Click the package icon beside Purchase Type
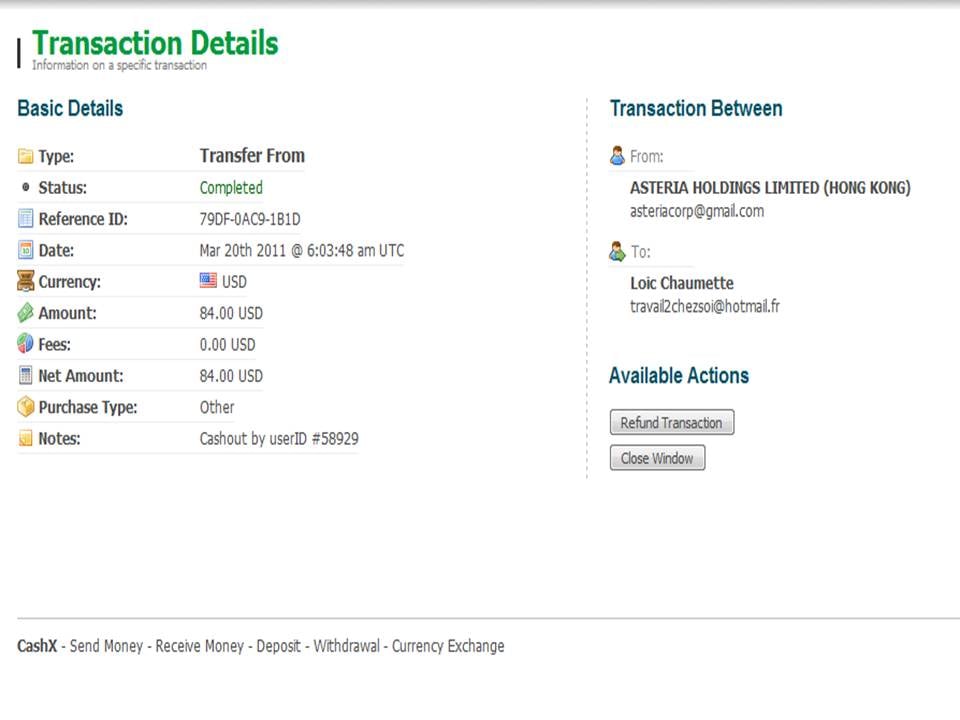 [x=25, y=407]
